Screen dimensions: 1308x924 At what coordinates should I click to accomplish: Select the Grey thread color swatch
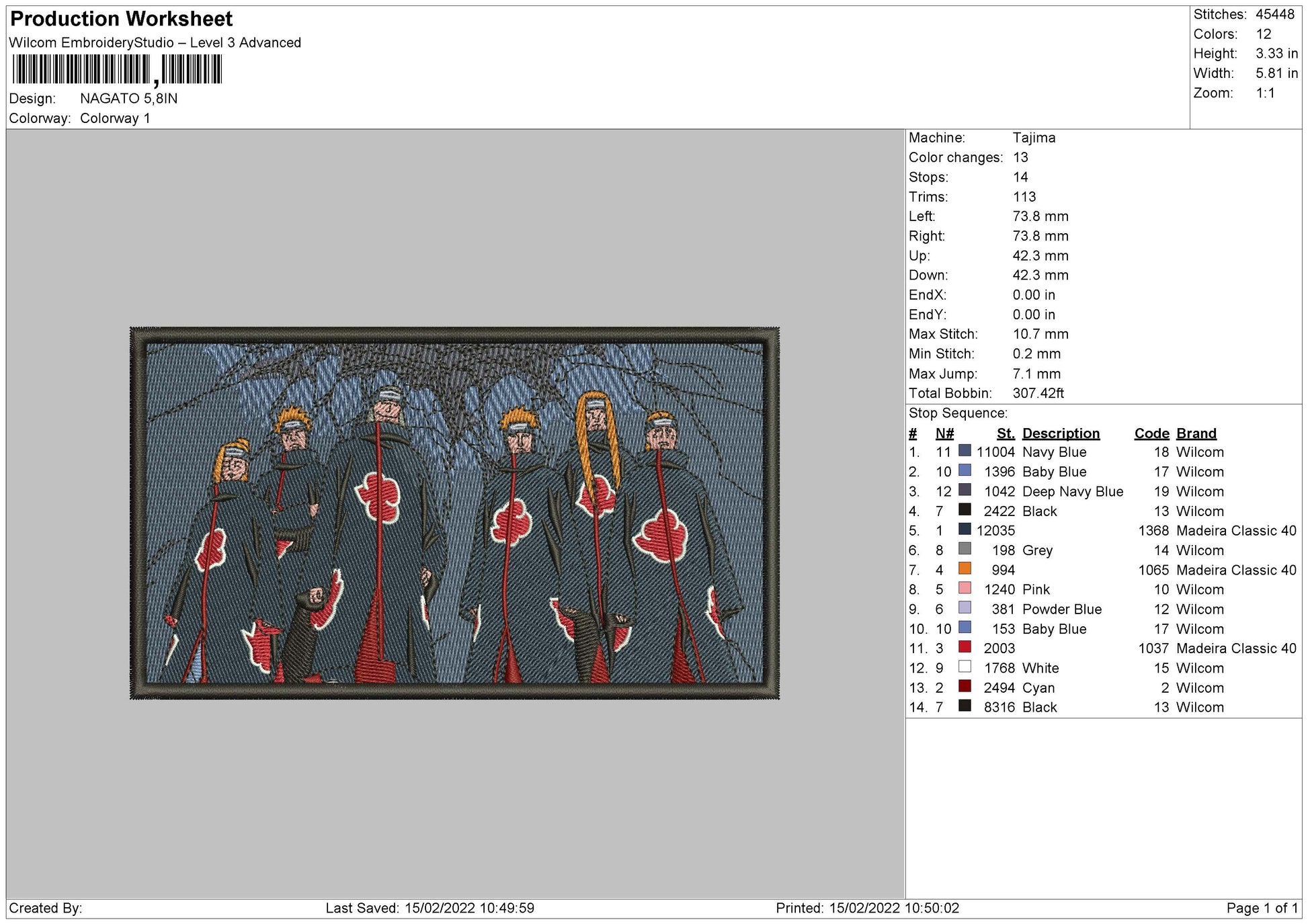coord(965,549)
